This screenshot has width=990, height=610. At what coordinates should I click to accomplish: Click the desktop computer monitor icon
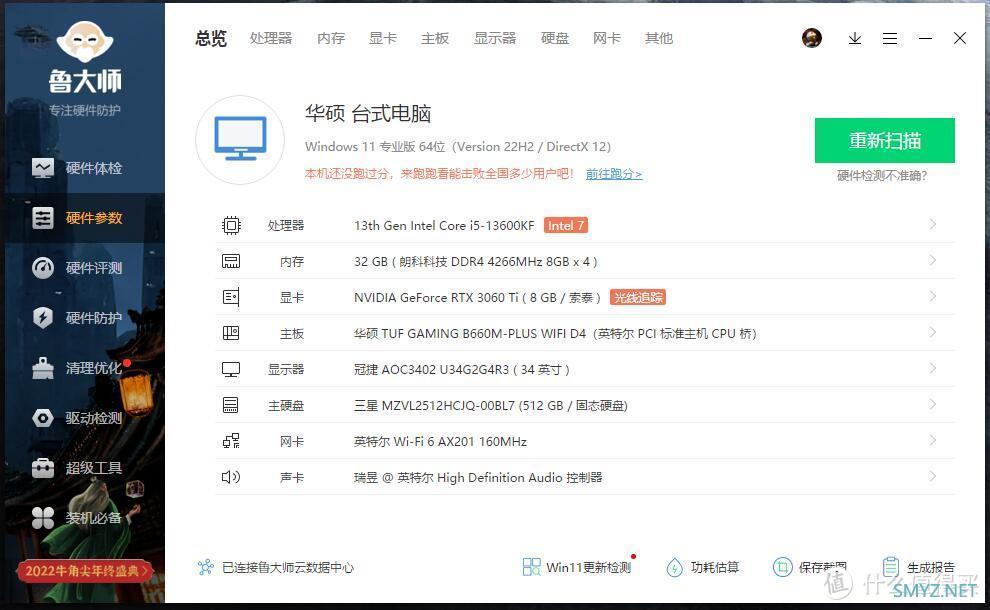(x=240, y=139)
